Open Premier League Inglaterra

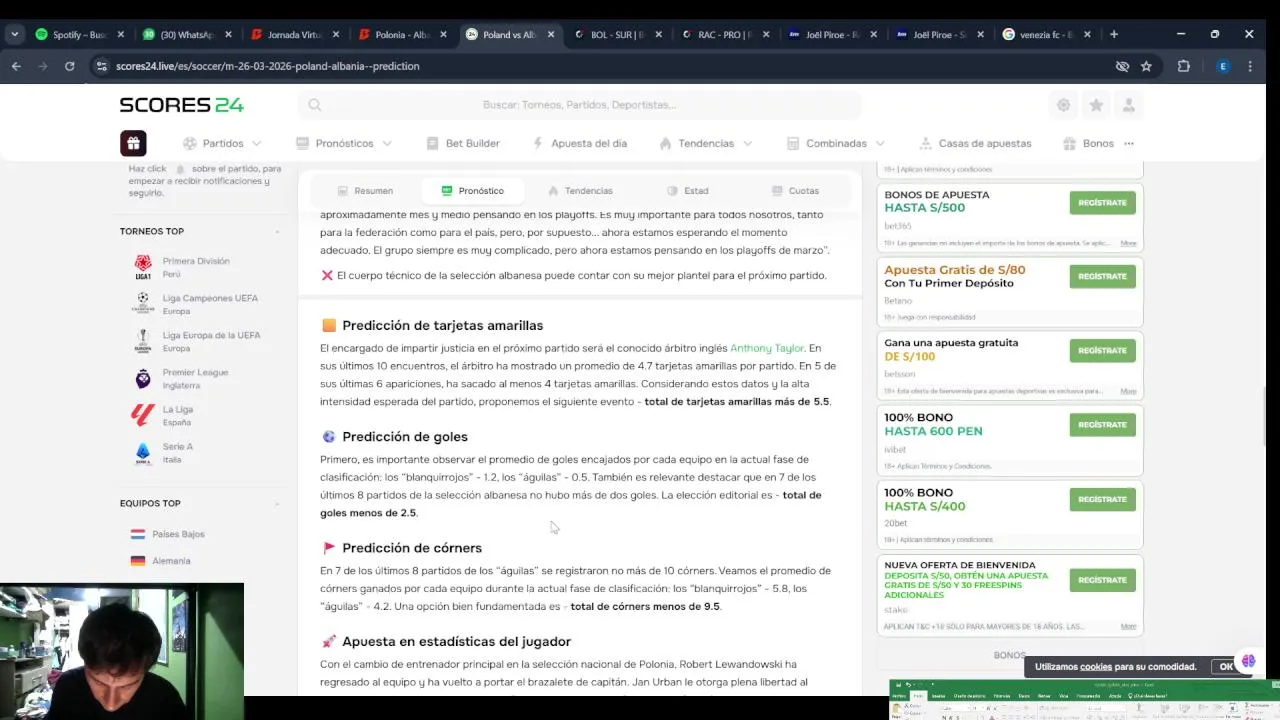181,378
